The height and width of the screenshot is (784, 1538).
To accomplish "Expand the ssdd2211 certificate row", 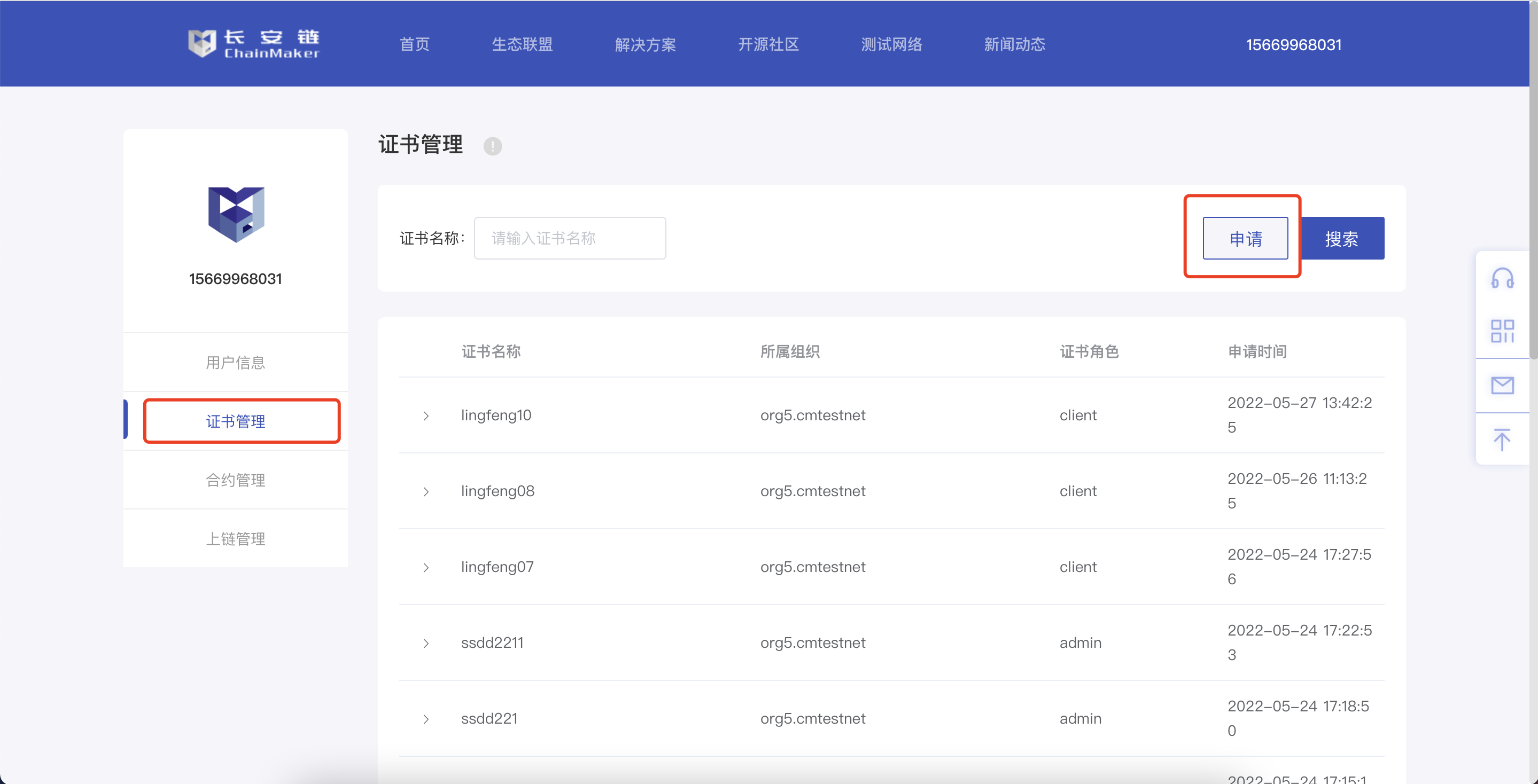I will pos(426,643).
